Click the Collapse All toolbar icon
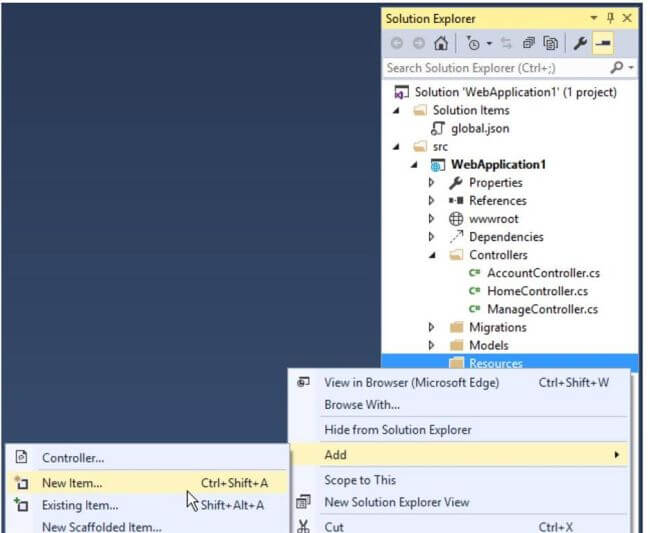Image resolution: width=650 pixels, height=533 pixels. [529, 43]
